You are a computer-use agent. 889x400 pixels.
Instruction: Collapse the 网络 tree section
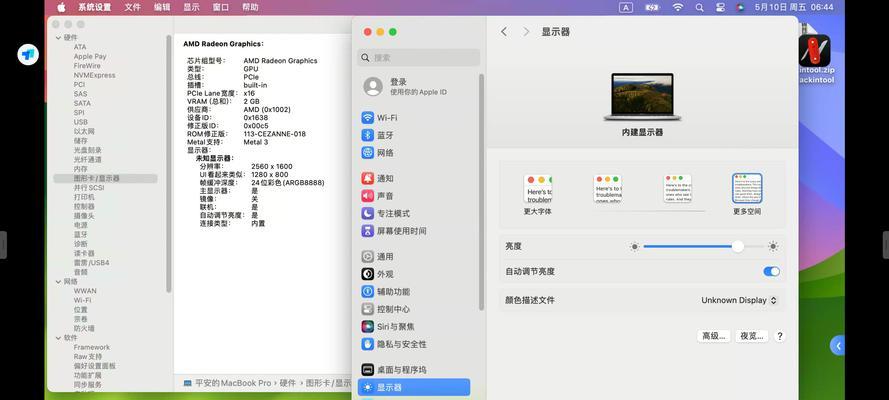pos(58,282)
